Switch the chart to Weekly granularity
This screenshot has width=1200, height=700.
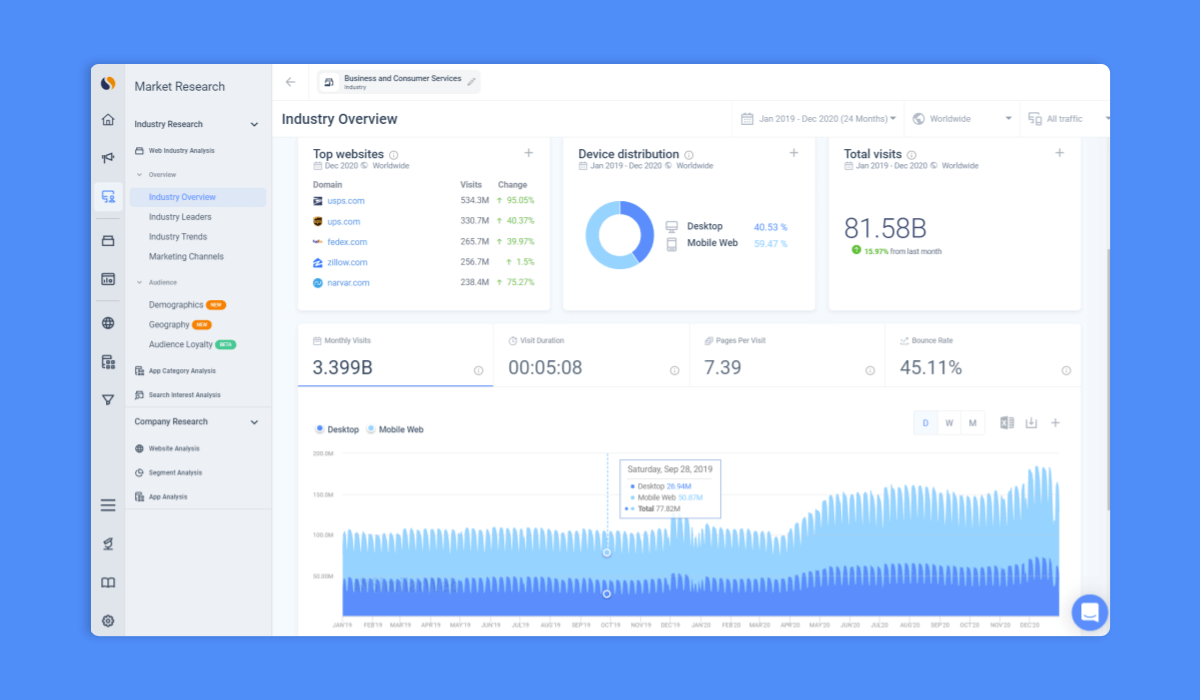pos(948,423)
